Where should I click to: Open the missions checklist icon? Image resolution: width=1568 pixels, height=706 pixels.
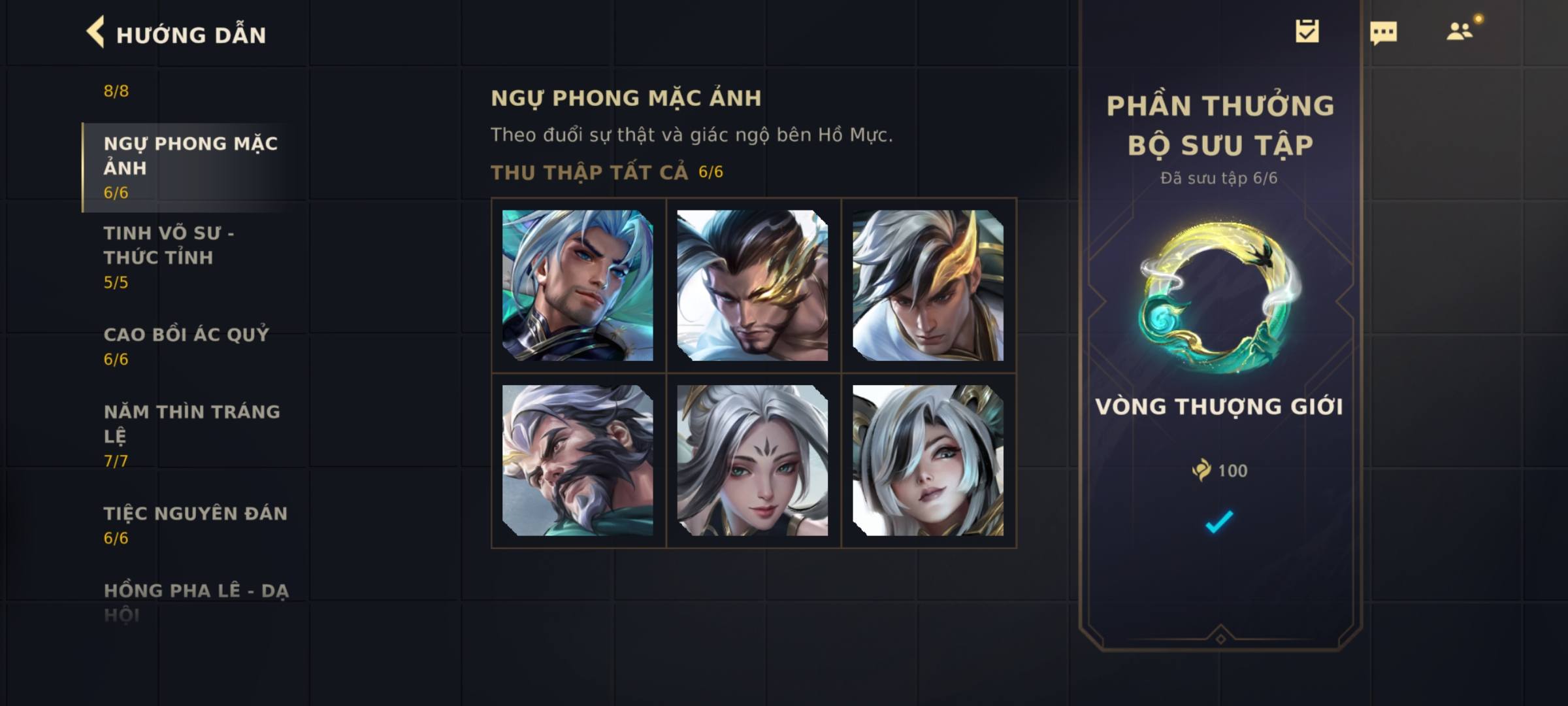(x=1307, y=31)
